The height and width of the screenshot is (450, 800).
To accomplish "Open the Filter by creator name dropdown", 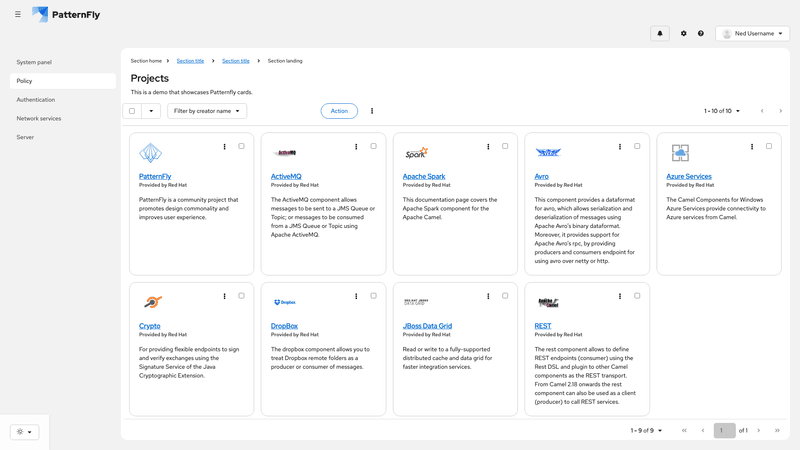I will click(x=207, y=111).
